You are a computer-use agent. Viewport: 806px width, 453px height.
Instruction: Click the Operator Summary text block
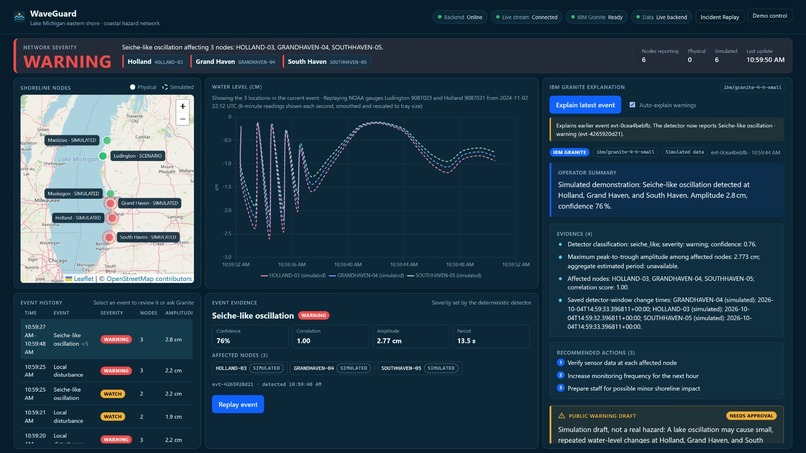coord(667,190)
